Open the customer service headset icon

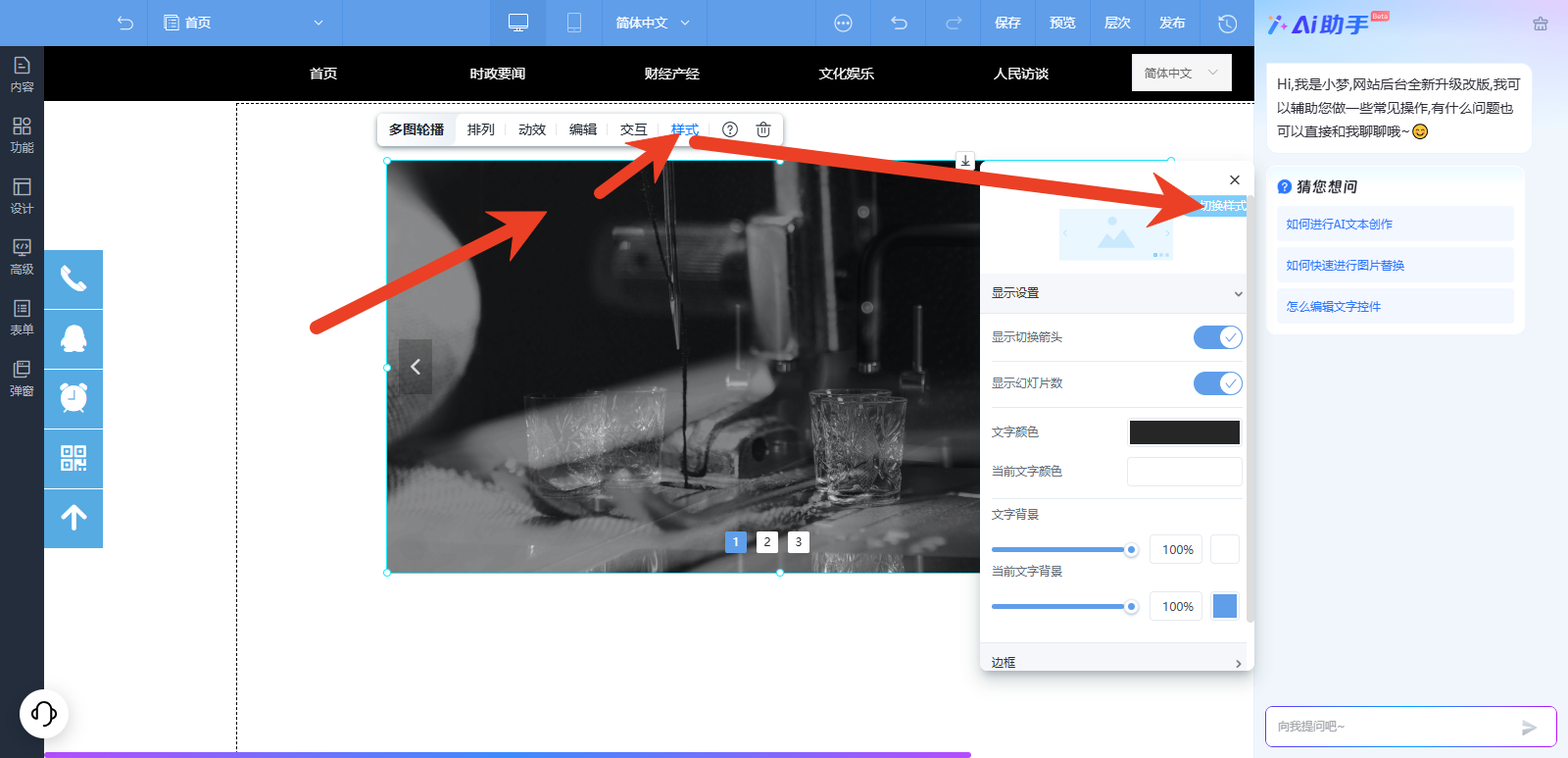pos(44,713)
